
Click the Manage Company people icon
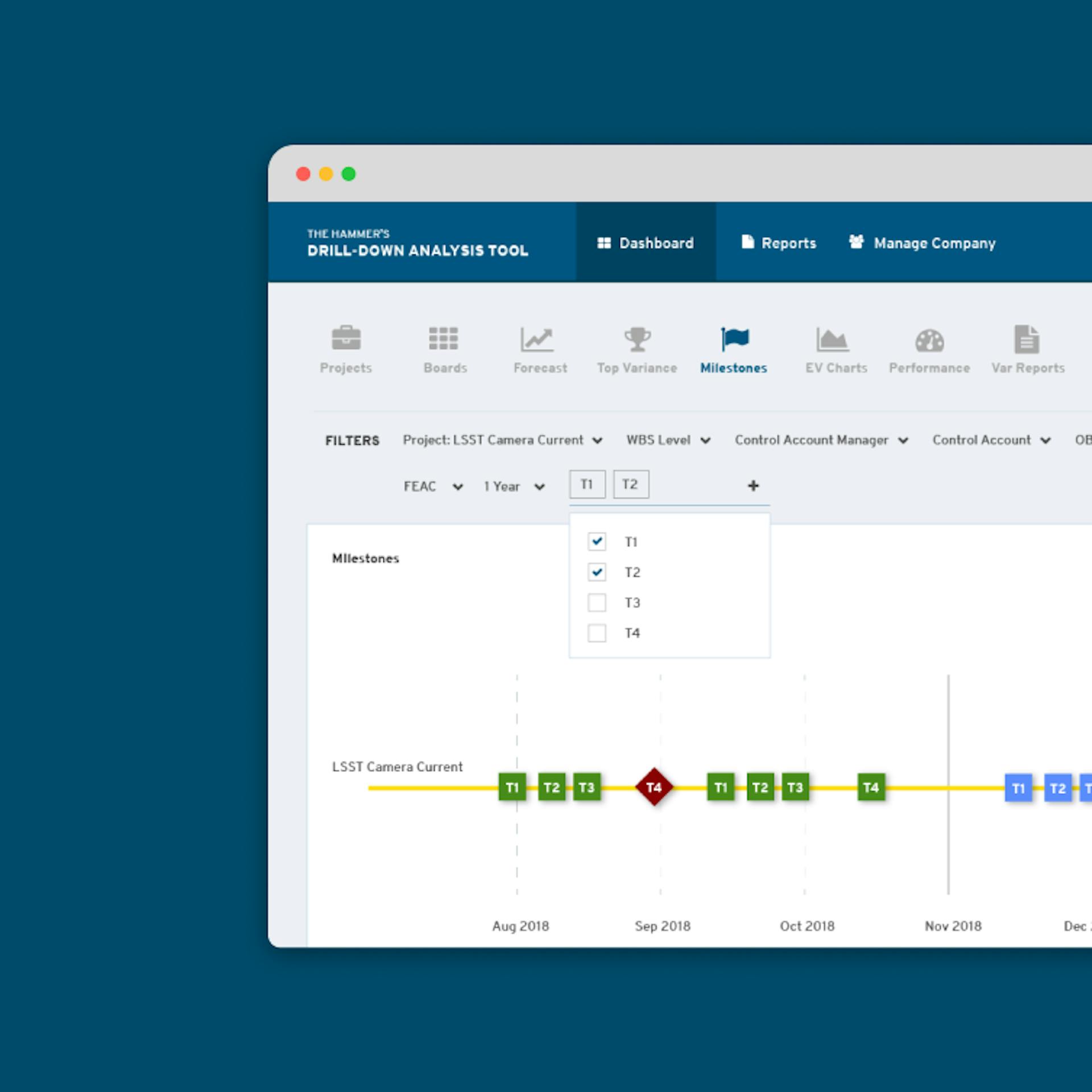857,242
